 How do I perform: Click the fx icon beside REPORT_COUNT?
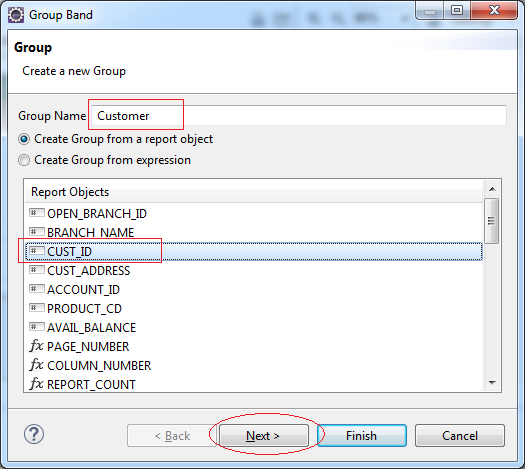[x=36, y=384]
